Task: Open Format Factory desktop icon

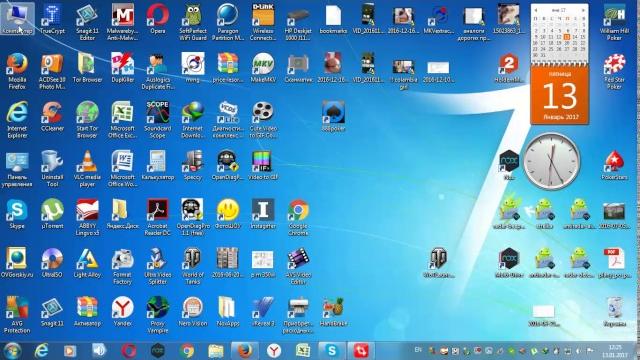Action: [x=122, y=266]
